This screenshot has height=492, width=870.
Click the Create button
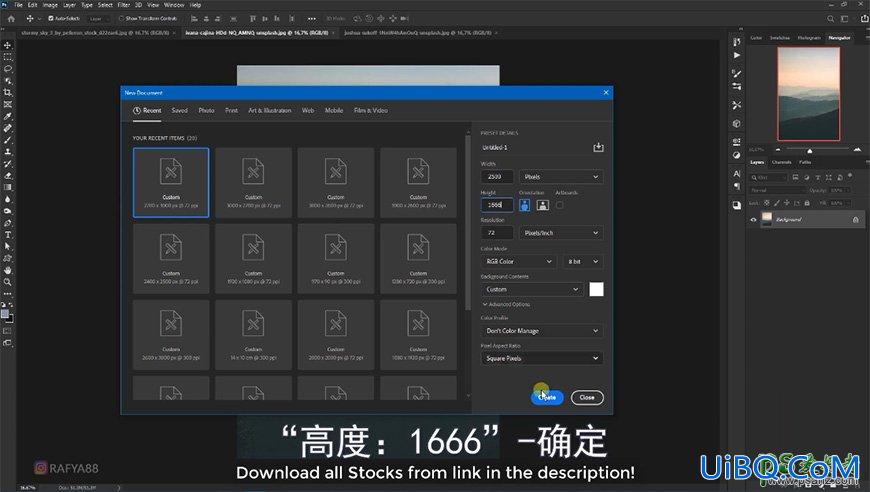(547, 397)
